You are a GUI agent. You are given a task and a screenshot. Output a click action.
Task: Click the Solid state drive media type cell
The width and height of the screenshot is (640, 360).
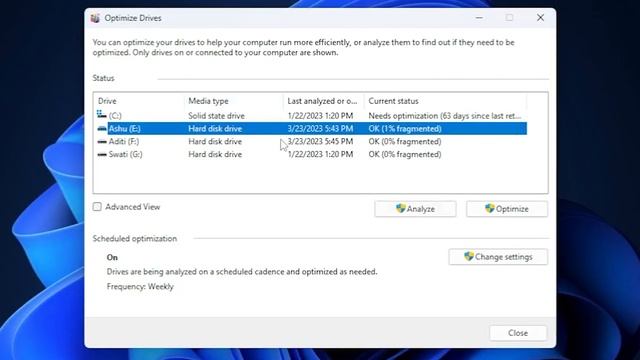(216, 116)
